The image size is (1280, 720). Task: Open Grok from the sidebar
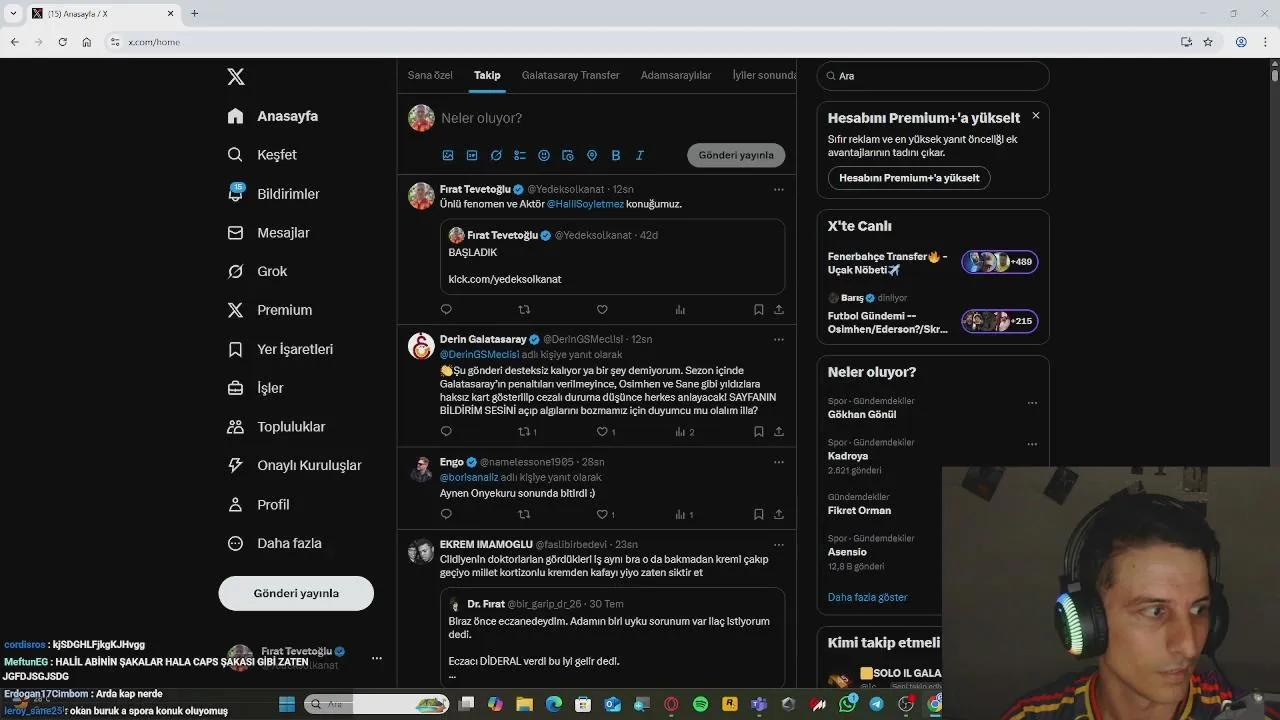pyautogui.click(x=258, y=271)
